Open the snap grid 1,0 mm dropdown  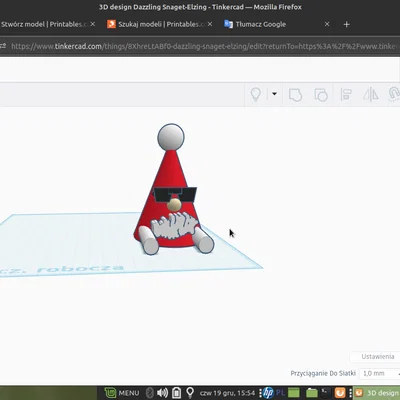click(x=379, y=373)
